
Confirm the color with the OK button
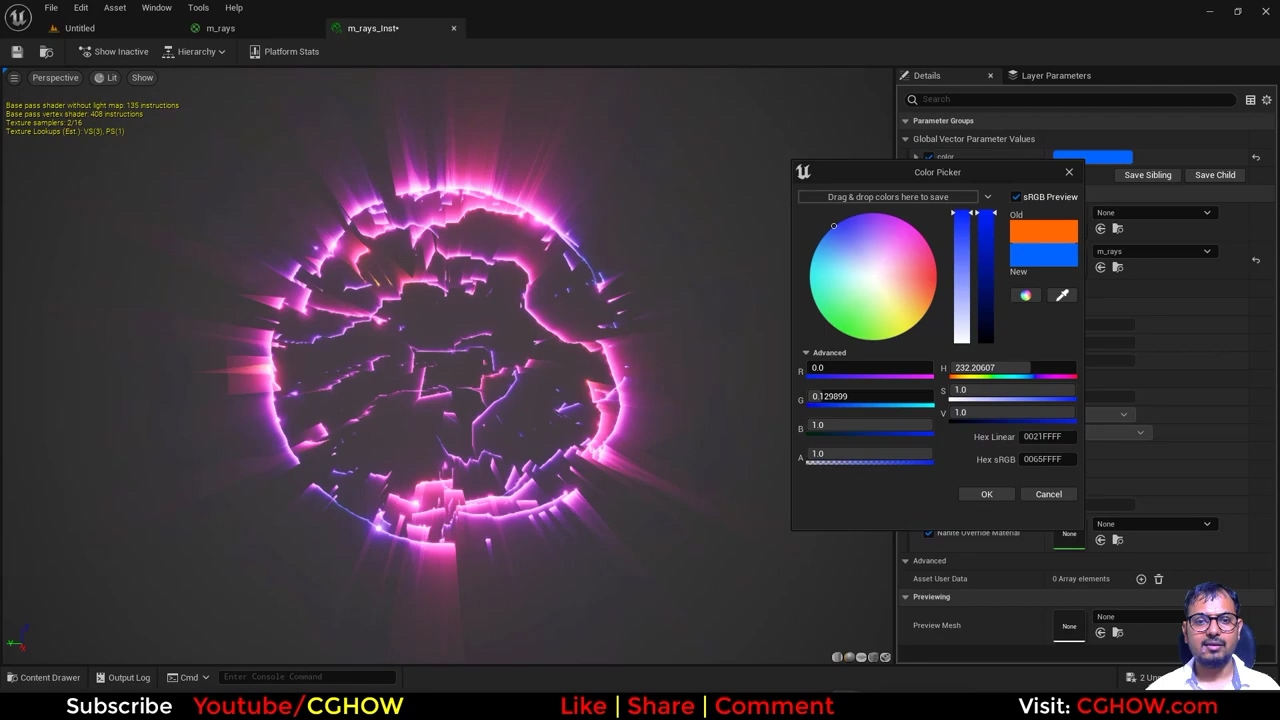(x=986, y=494)
